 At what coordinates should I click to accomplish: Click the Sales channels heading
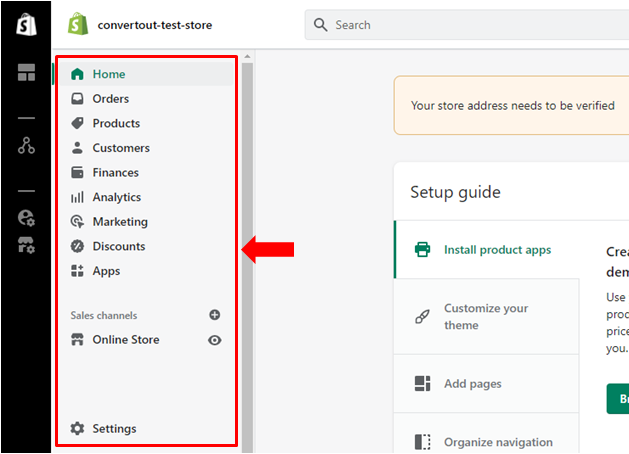tap(104, 315)
